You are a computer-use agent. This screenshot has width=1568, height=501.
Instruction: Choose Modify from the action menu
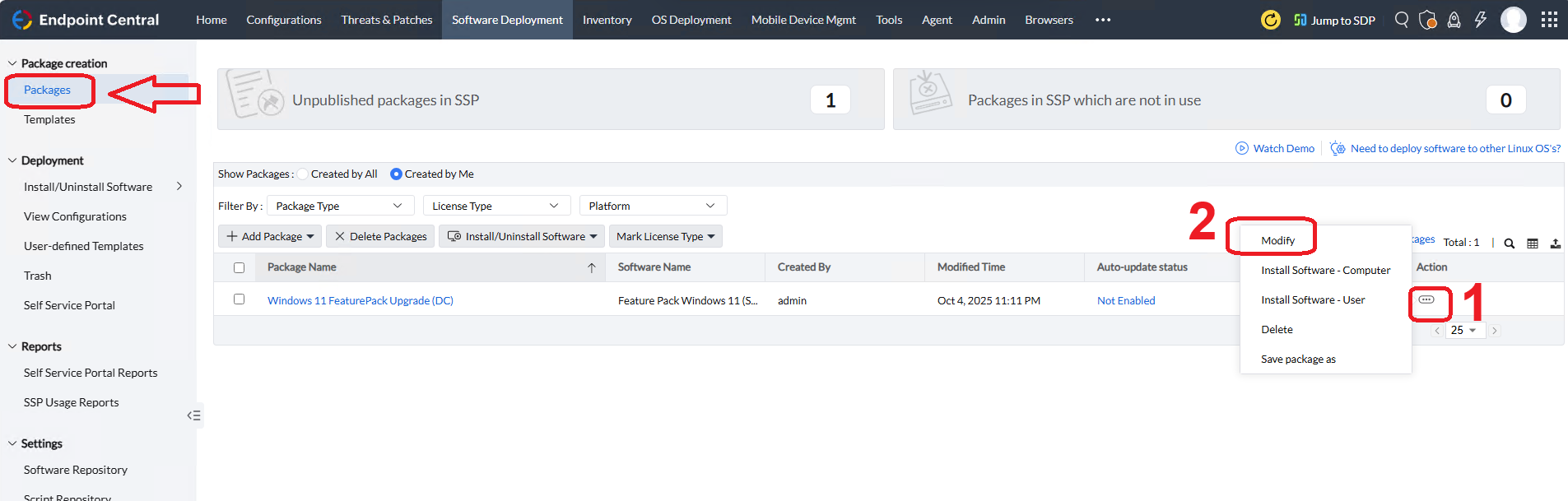[1277, 240]
